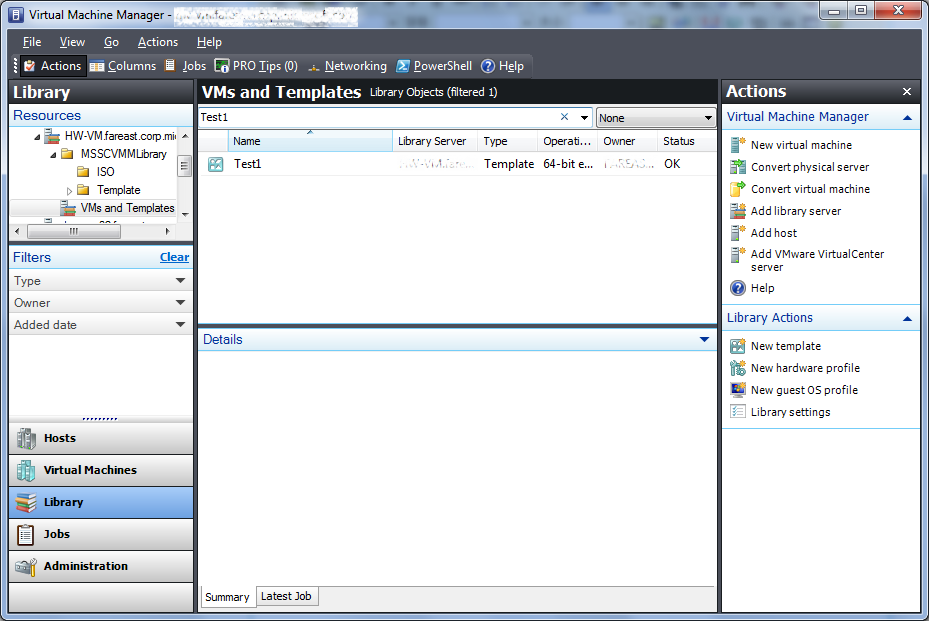Click the Library navigation icon
Viewport: 929px width, 621px height.
26,502
